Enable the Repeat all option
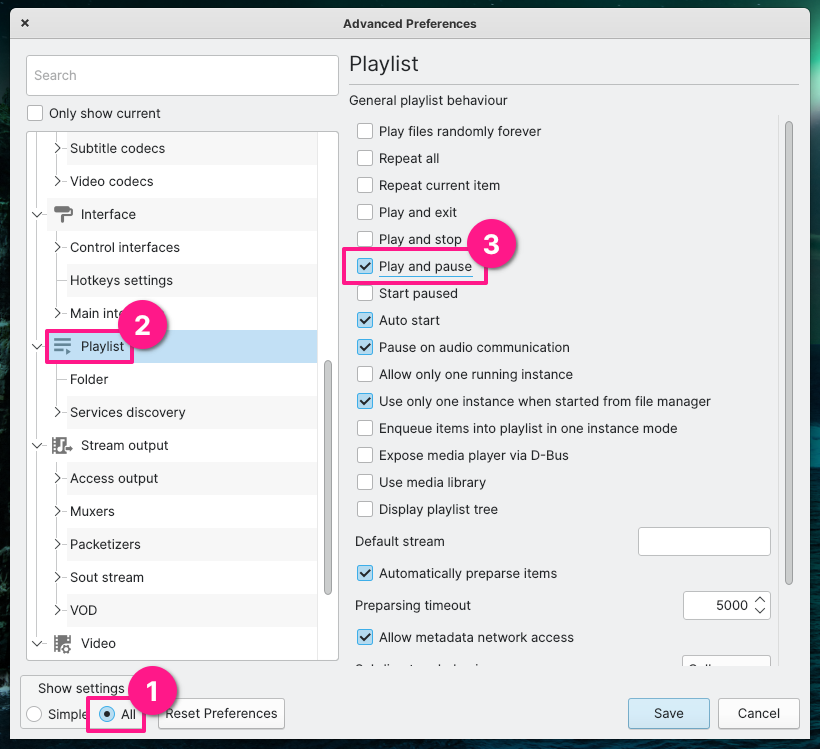Screen dimensions: 820x749 365,158
